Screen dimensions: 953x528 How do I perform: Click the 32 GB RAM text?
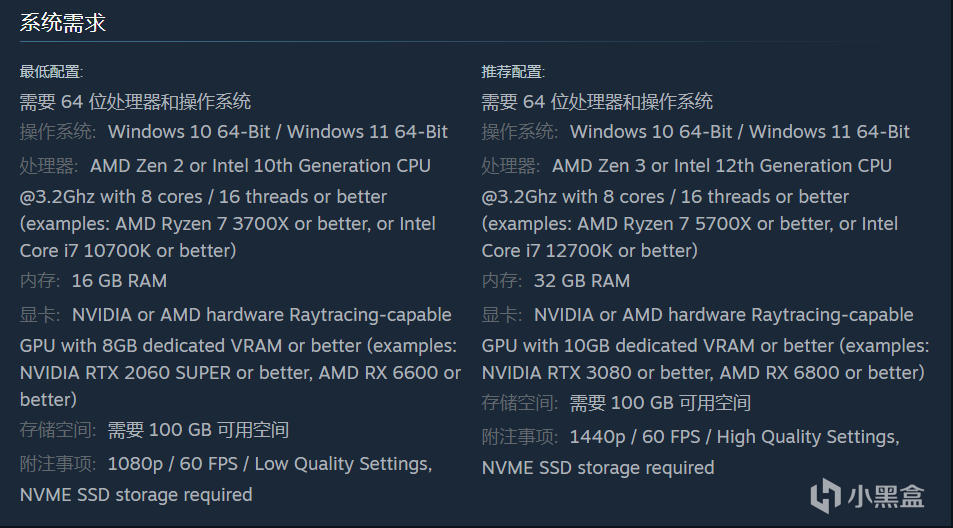coord(581,281)
